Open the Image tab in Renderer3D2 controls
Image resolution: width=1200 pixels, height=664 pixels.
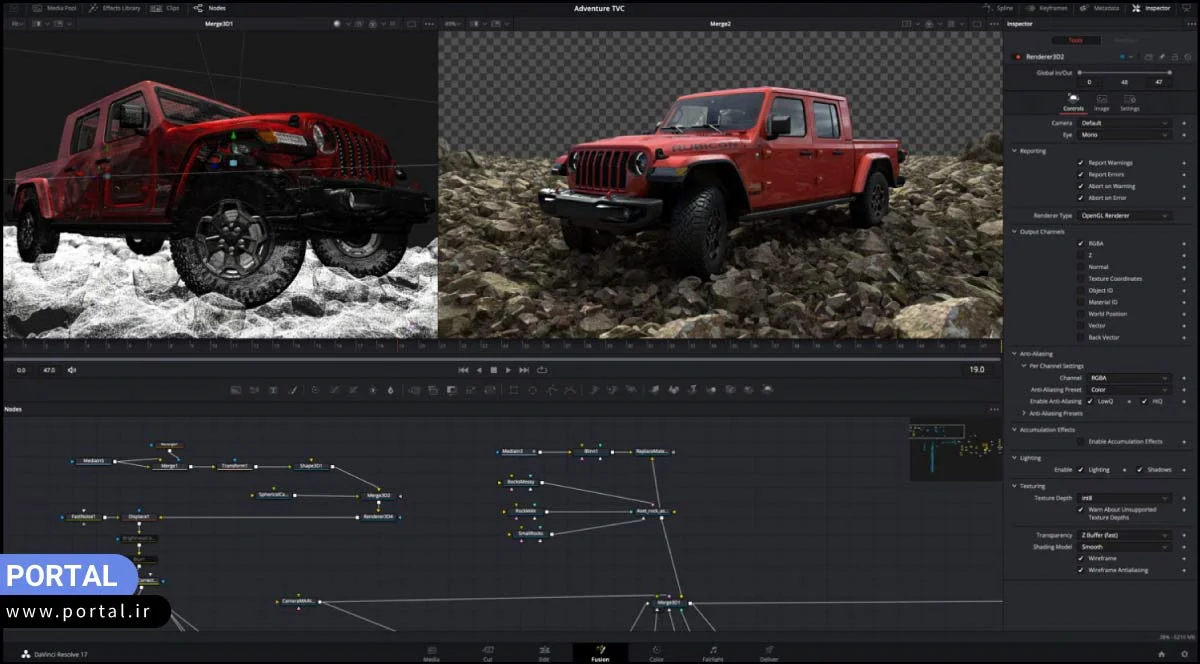click(1101, 99)
